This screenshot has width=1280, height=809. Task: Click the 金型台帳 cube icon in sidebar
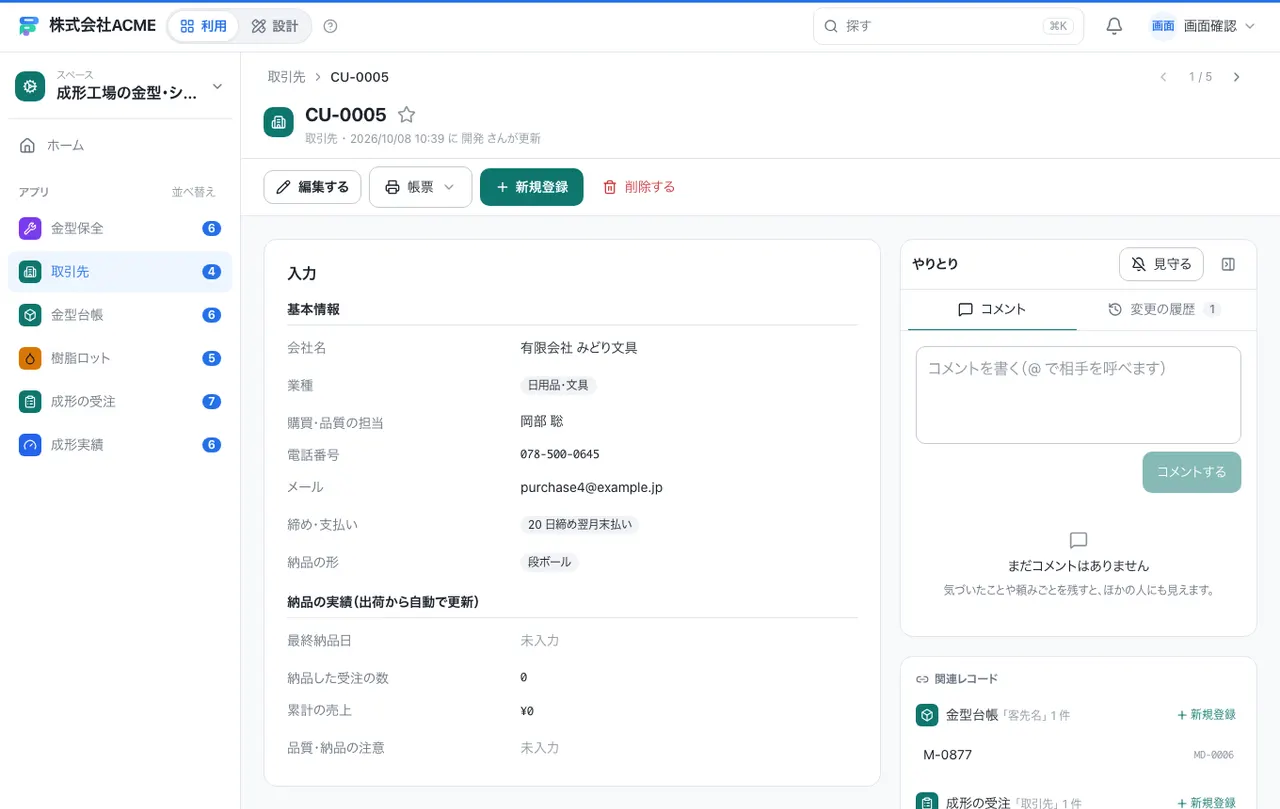tap(30, 315)
